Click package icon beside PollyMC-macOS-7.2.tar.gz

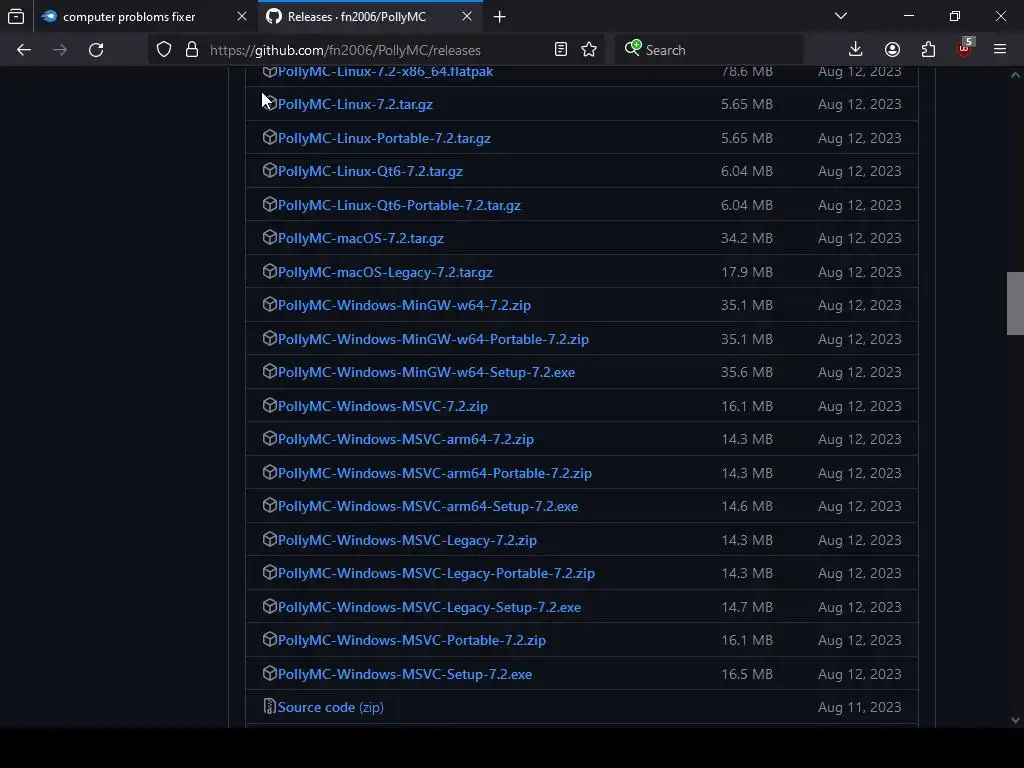pyautogui.click(x=270, y=237)
